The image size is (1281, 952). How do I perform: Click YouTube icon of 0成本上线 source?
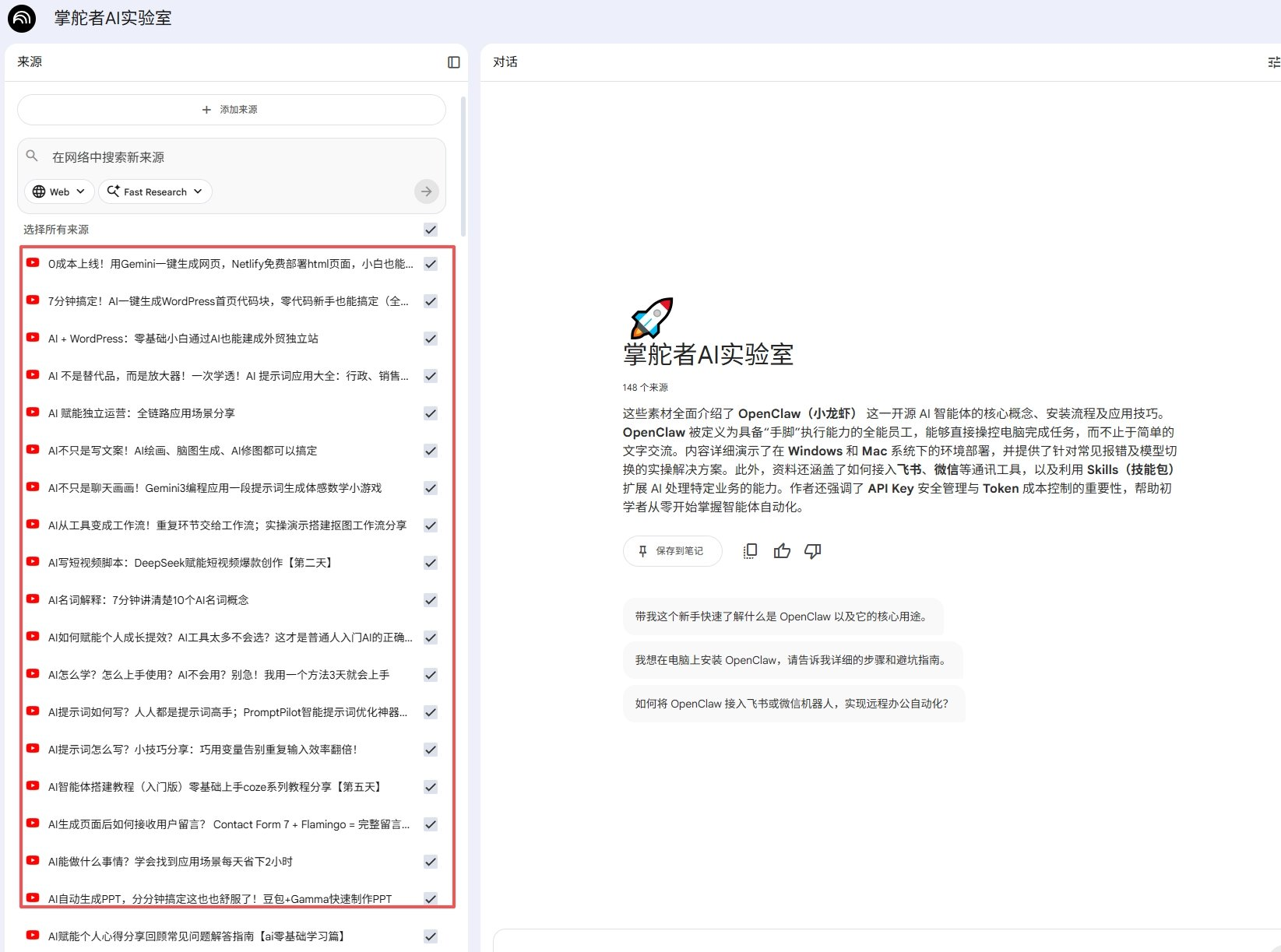click(33, 263)
